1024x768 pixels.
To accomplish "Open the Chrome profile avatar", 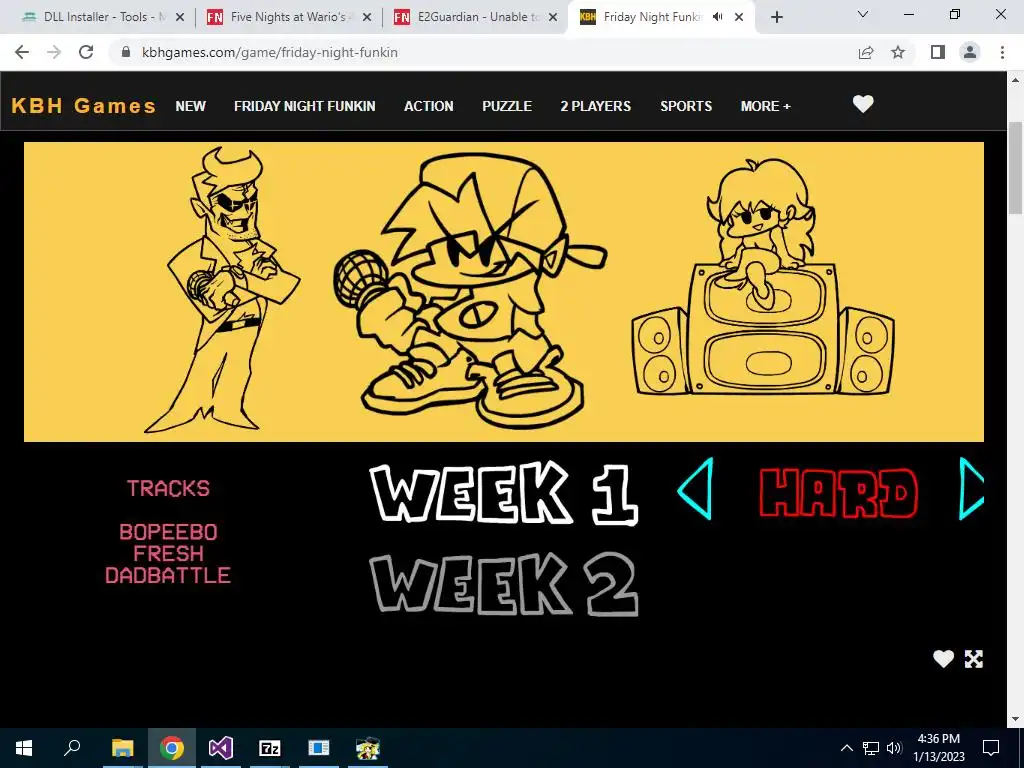I will (x=970, y=52).
